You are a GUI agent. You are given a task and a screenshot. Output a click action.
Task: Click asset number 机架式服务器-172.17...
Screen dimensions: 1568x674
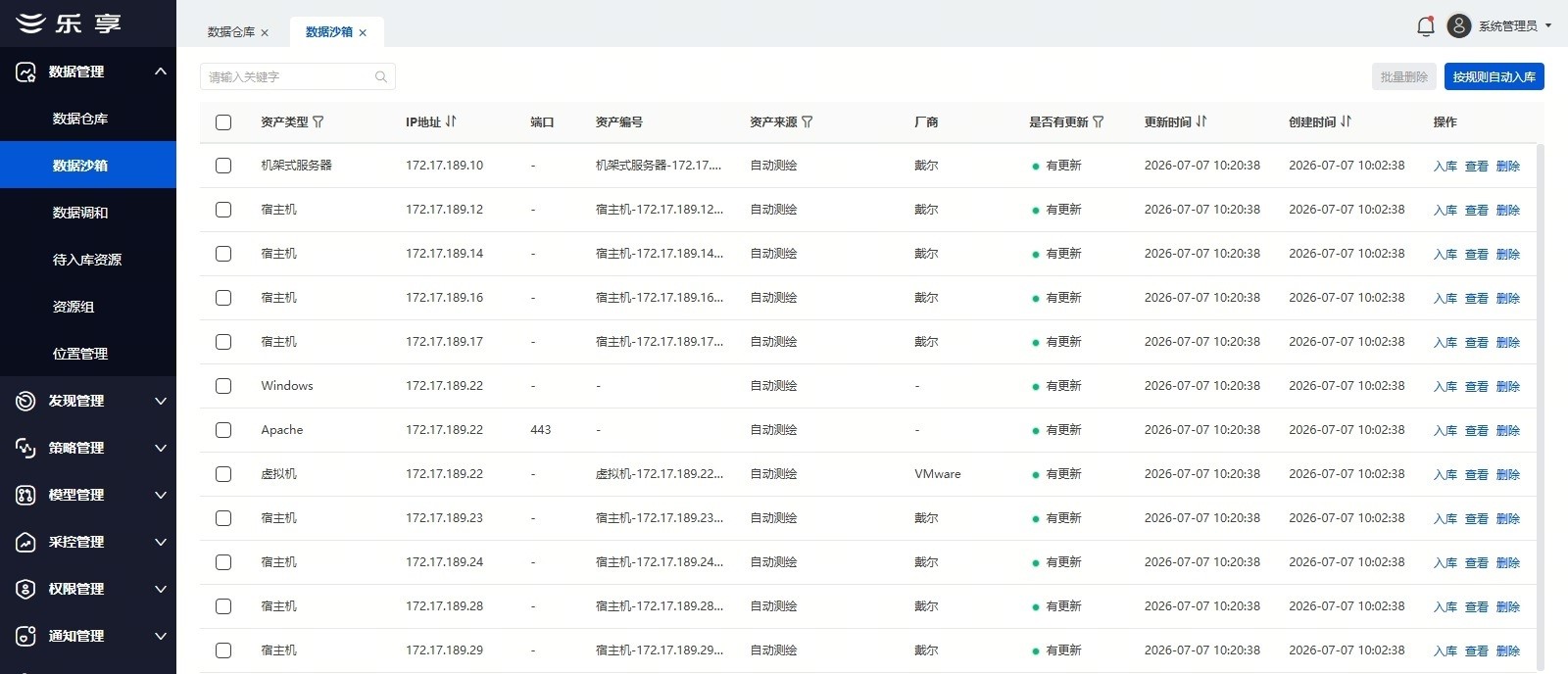(x=658, y=166)
